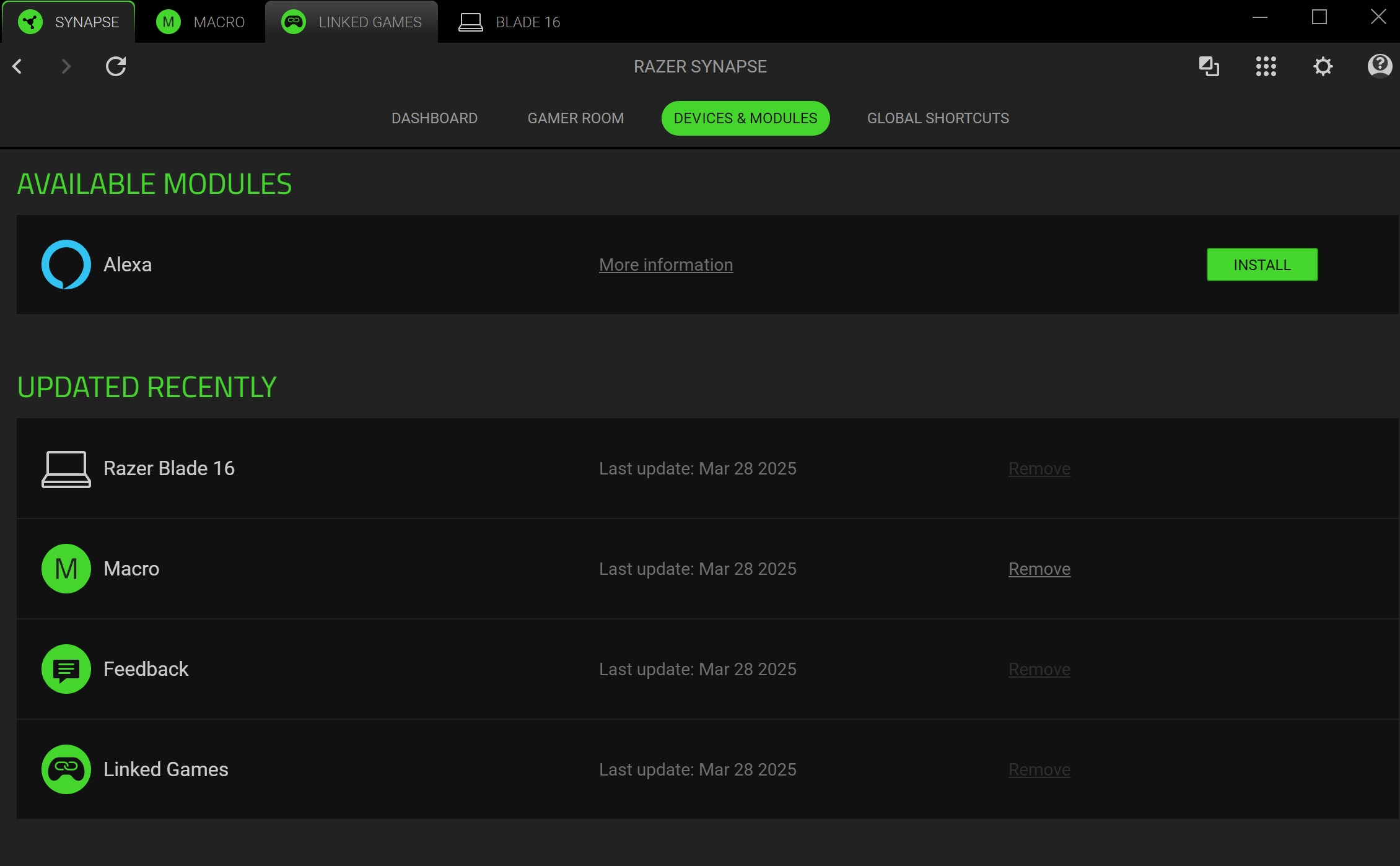
Task: Open the GAMER ROOM section
Action: tap(575, 118)
